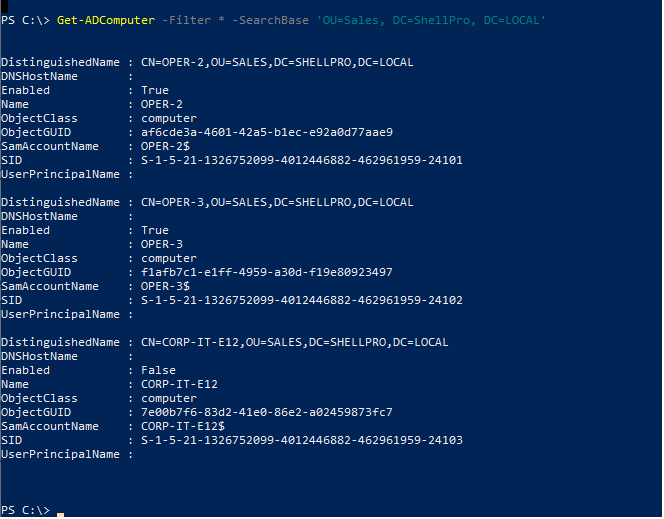This screenshot has width=664, height=519.
Task: Click the OPER-2 ObjectGUID value
Action: click(x=267, y=133)
